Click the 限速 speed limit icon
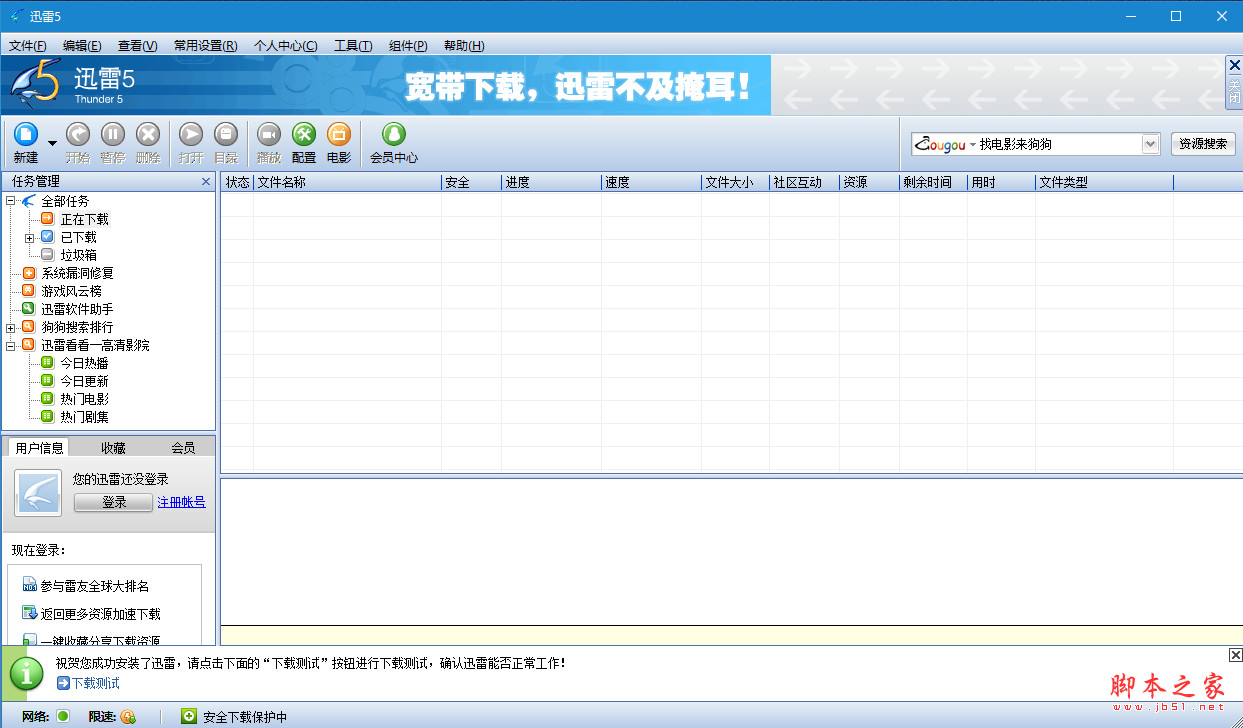 coord(127,716)
